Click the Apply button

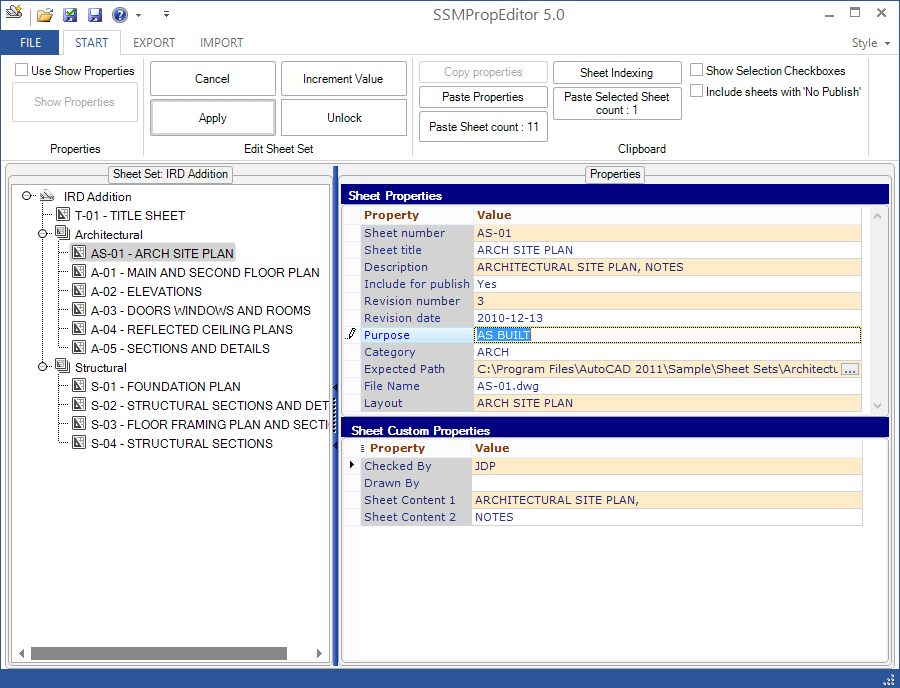212,118
